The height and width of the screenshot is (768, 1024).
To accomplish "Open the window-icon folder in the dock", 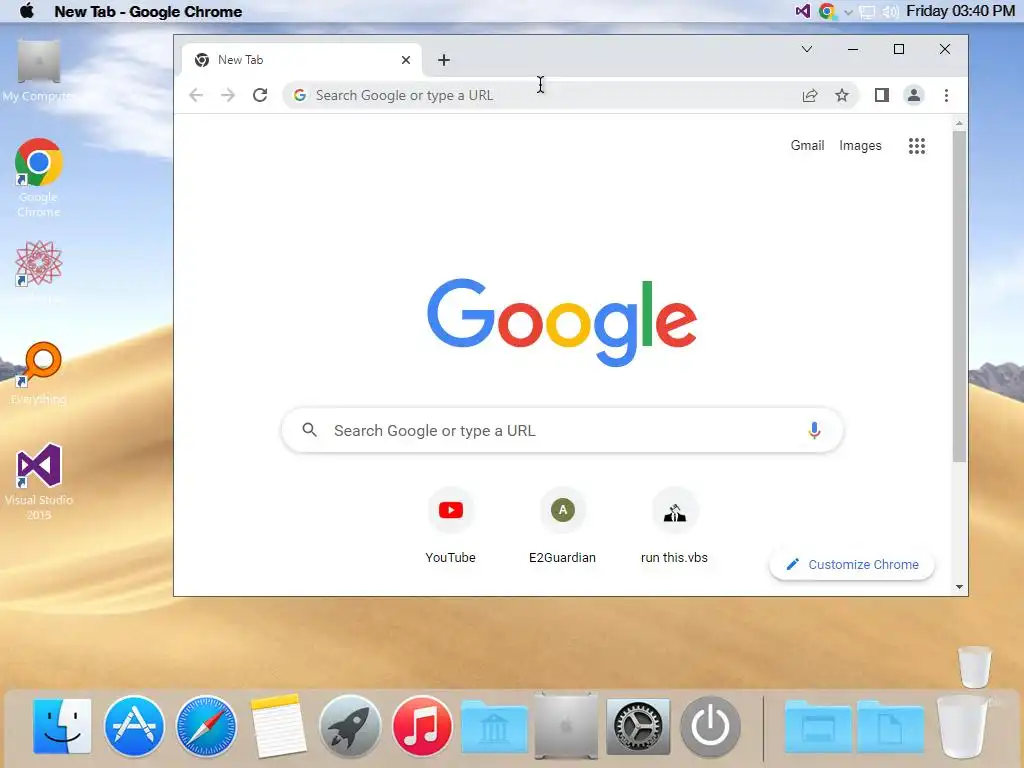I will point(818,726).
